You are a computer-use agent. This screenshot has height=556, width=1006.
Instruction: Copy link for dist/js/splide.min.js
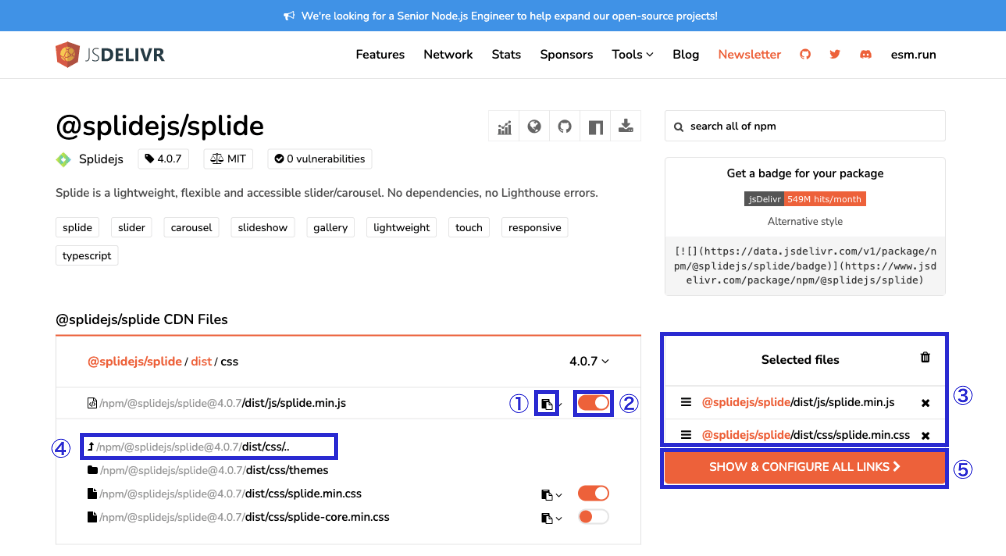point(547,404)
